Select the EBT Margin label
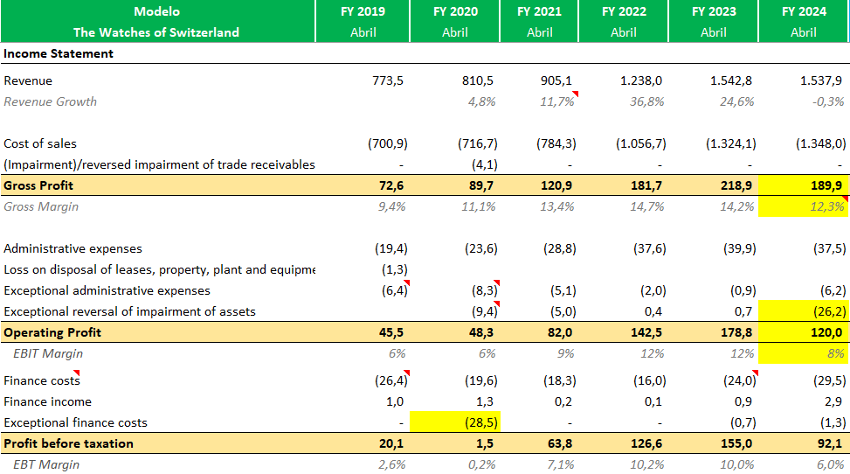The width and height of the screenshot is (850, 474). click(46, 465)
